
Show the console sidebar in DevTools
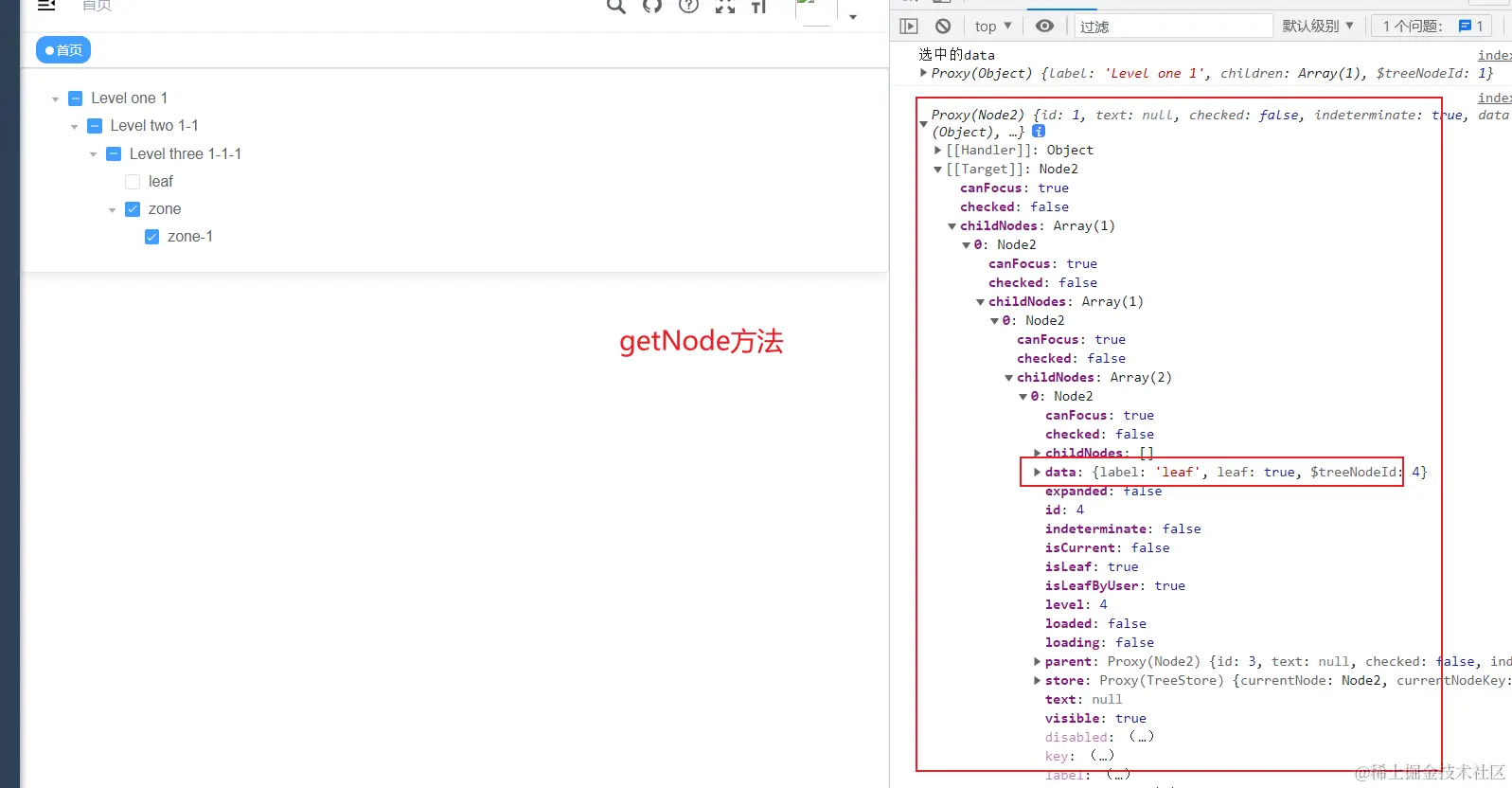(909, 27)
